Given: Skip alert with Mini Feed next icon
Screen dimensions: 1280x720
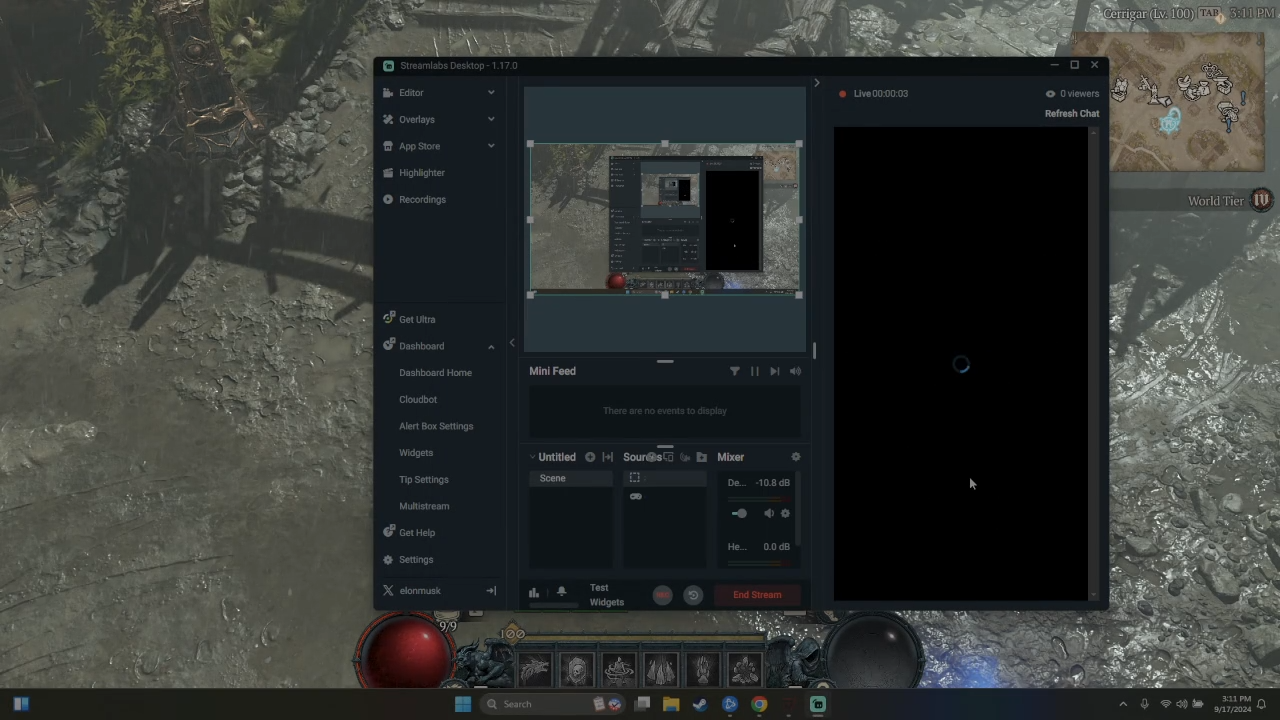Looking at the screenshot, I should [774, 371].
